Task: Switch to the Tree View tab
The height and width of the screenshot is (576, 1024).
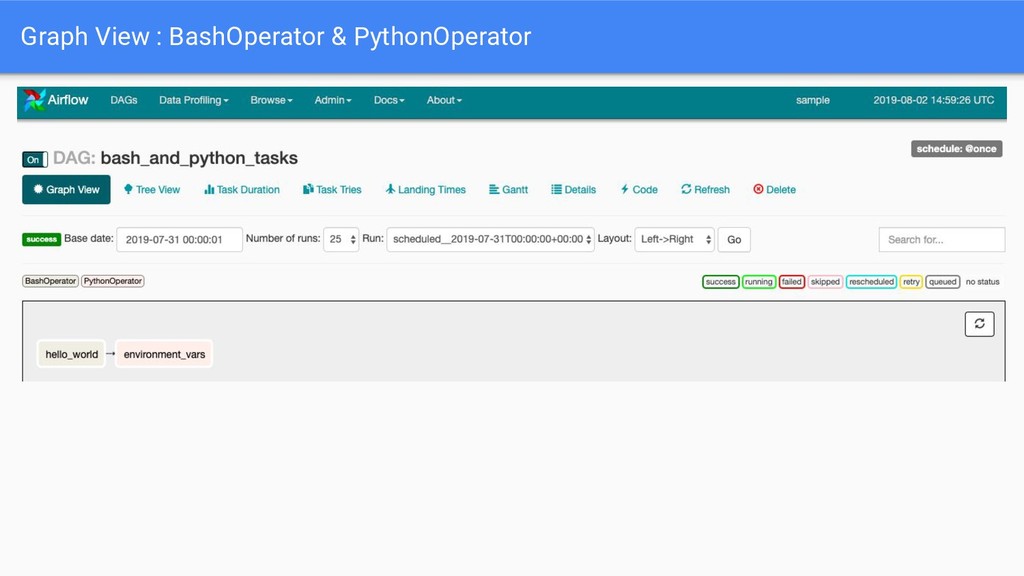Action: (x=152, y=189)
